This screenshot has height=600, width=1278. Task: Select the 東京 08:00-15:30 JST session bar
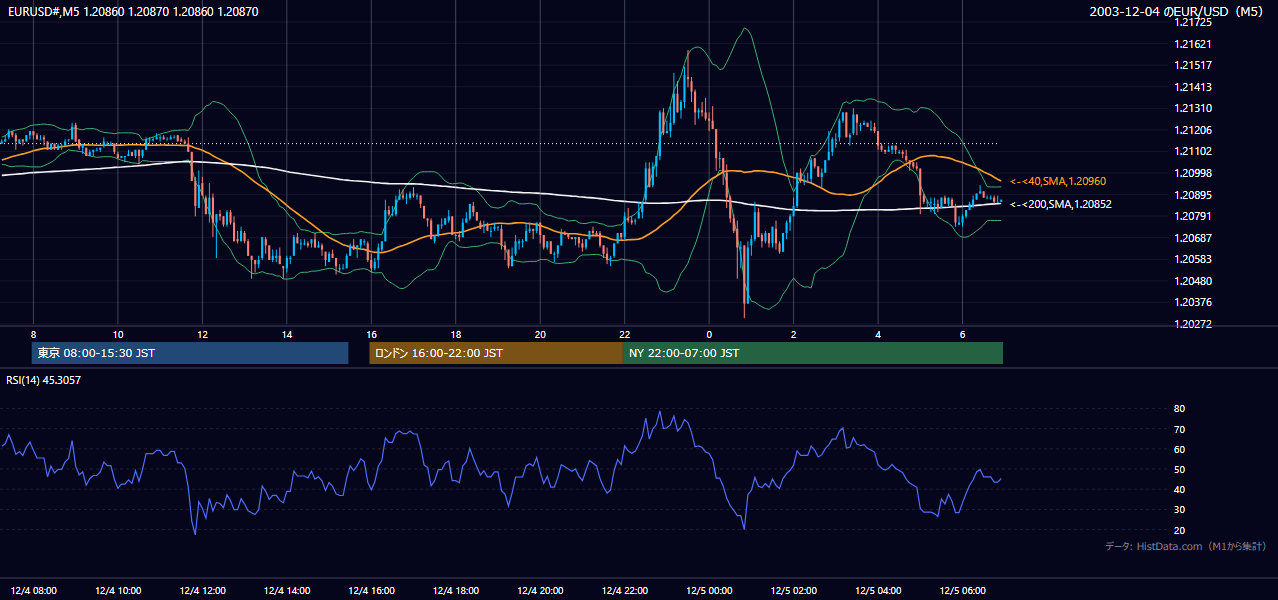pos(190,353)
